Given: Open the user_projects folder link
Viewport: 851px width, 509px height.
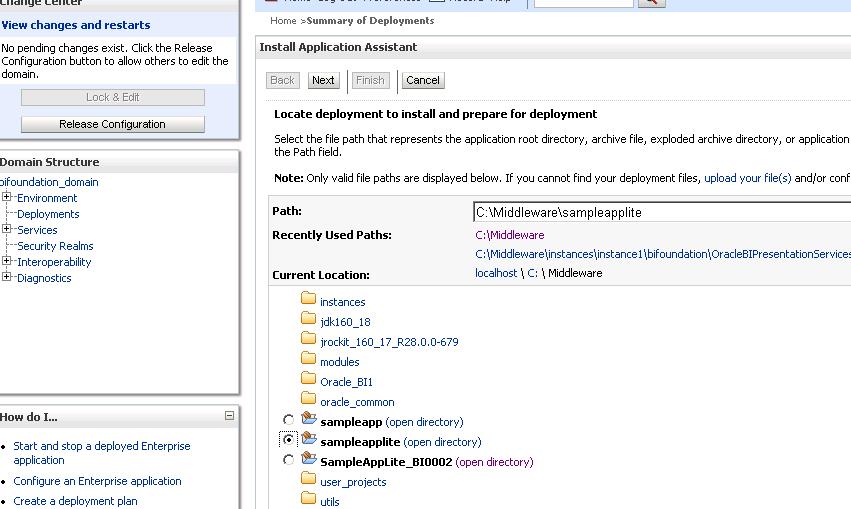Looking at the screenshot, I should (353, 482).
